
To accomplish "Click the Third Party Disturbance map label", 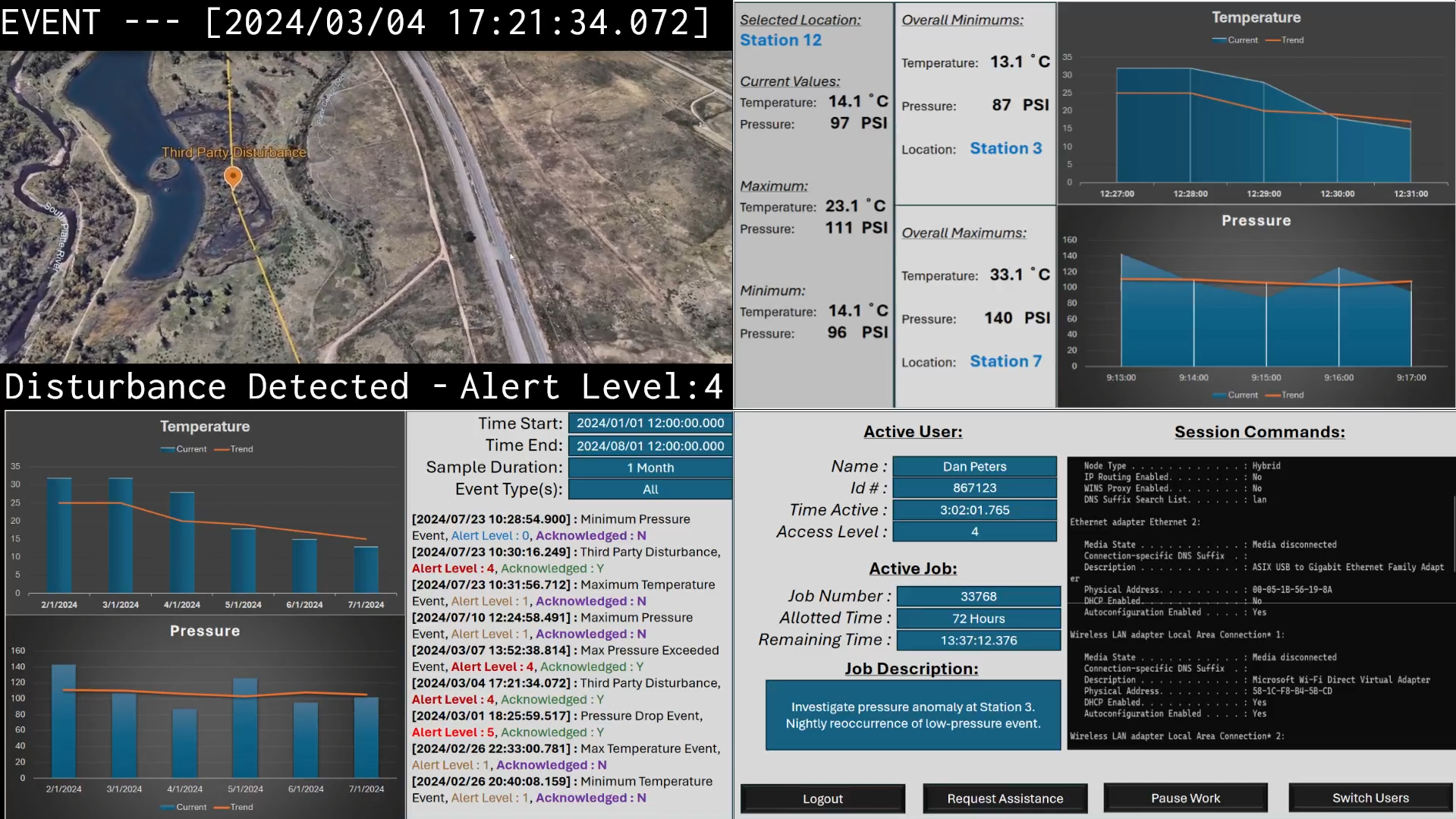I will [x=234, y=153].
